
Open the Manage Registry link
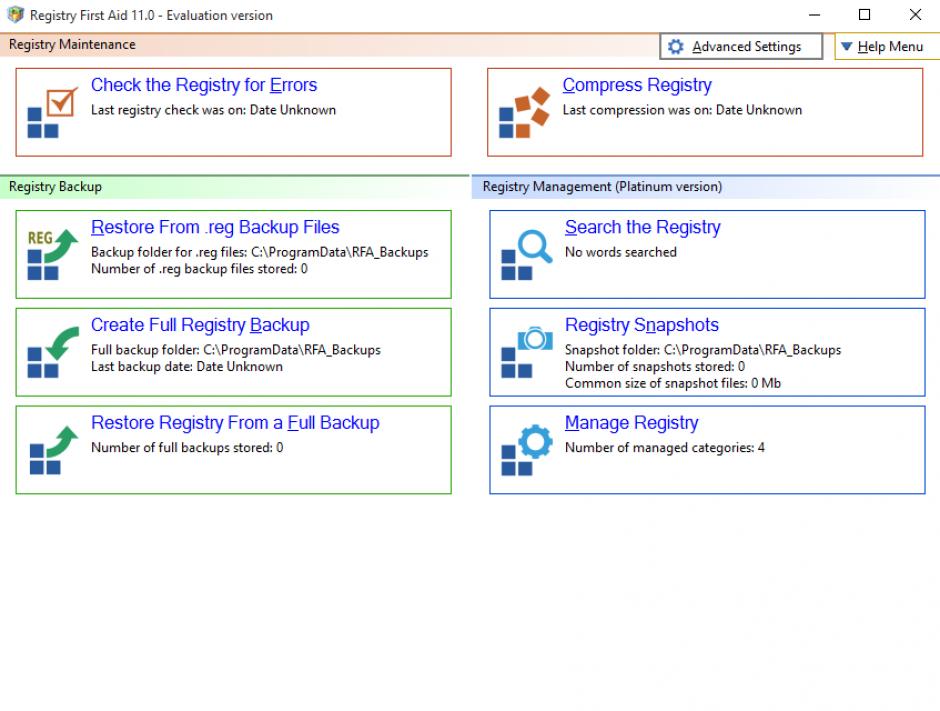coord(631,423)
